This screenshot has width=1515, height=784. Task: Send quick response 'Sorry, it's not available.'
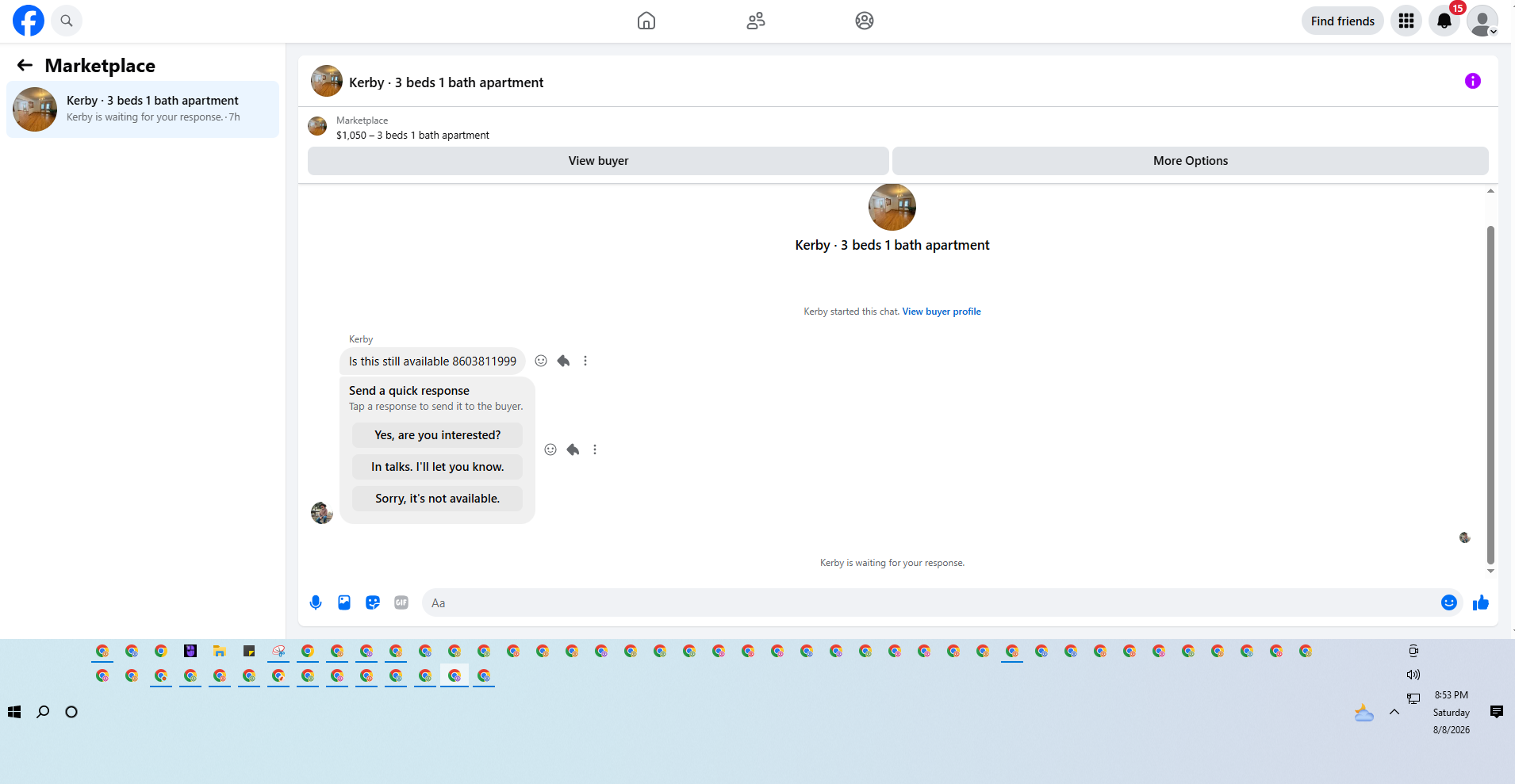[437, 499]
